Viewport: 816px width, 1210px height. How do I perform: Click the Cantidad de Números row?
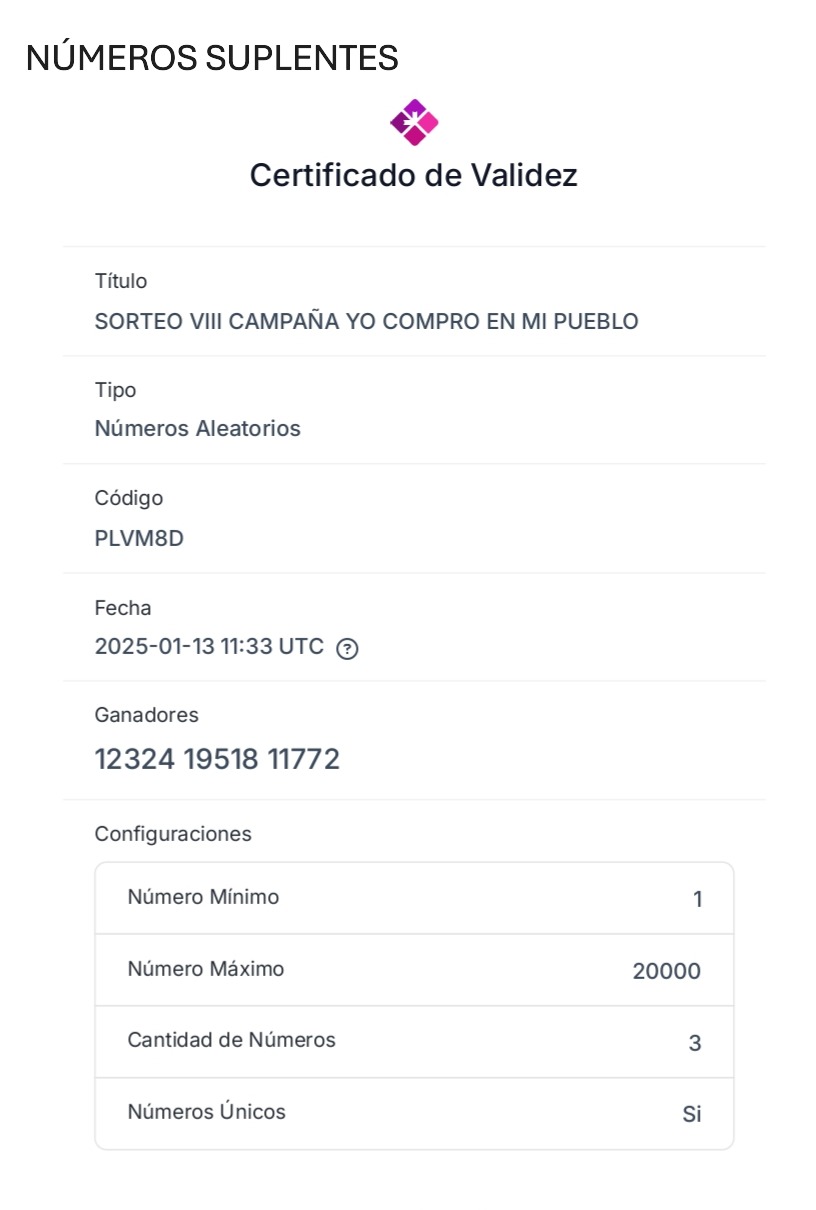click(414, 1042)
